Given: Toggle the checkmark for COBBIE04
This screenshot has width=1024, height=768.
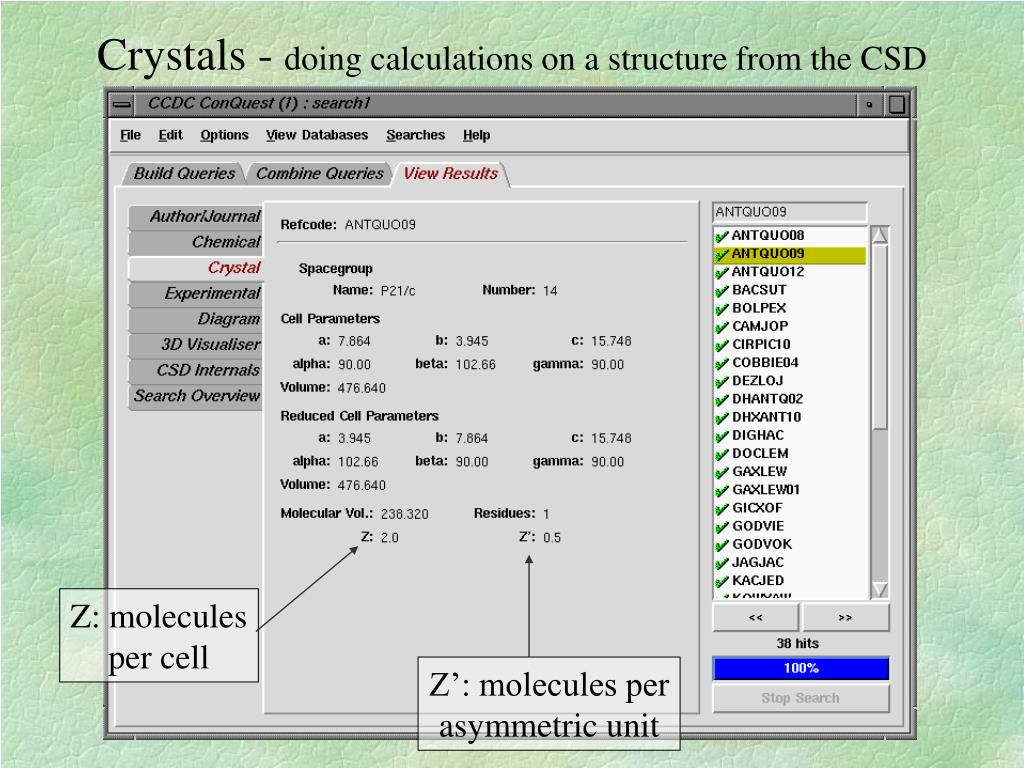Looking at the screenshot, I should coord(722,364).
